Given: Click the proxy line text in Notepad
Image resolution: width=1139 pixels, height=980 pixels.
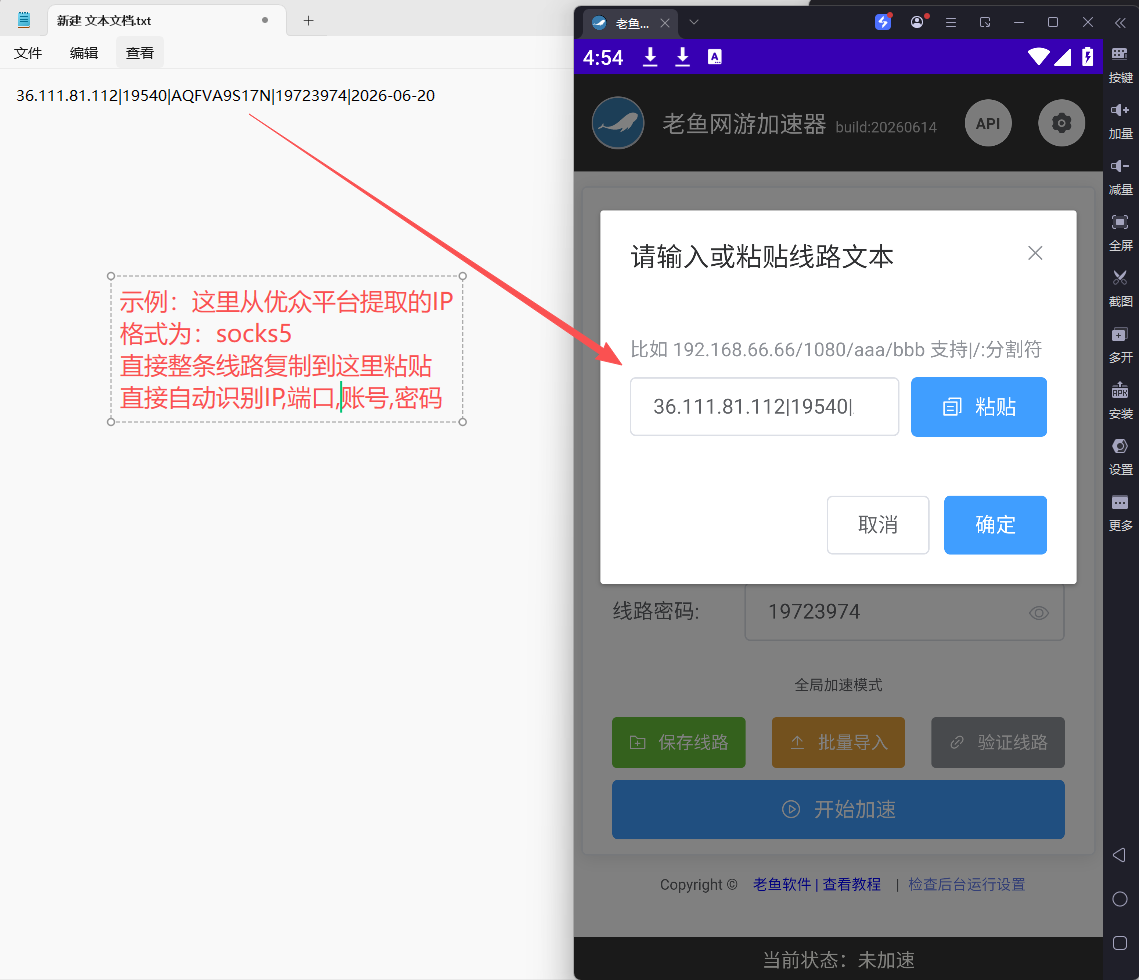Looking at the screenshot, I should (x=225, y=96).
